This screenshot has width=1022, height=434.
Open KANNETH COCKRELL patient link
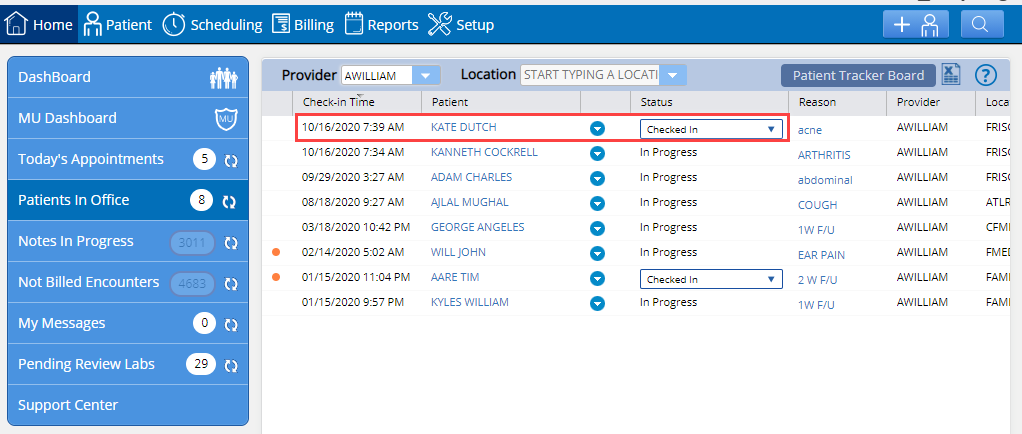click(484, 152)
